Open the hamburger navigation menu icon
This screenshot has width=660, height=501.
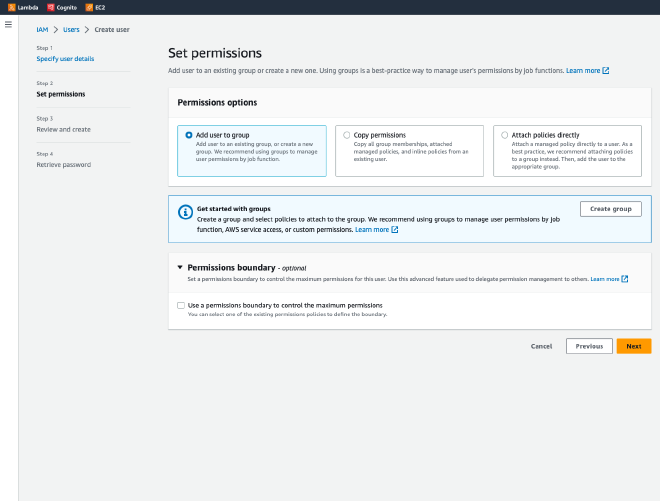(8, 23)
